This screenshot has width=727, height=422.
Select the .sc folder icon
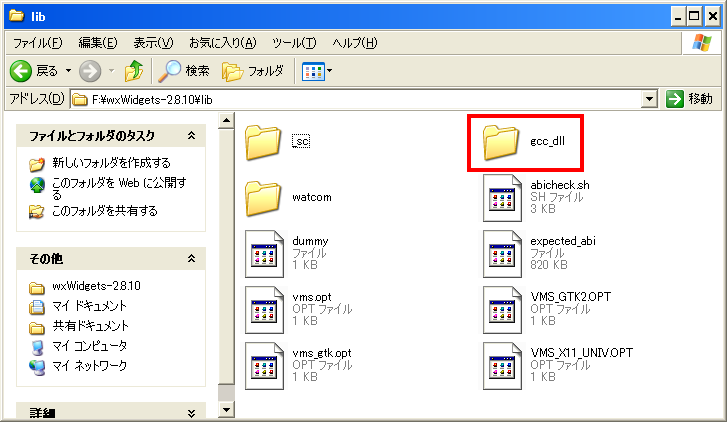pos(263,142)
